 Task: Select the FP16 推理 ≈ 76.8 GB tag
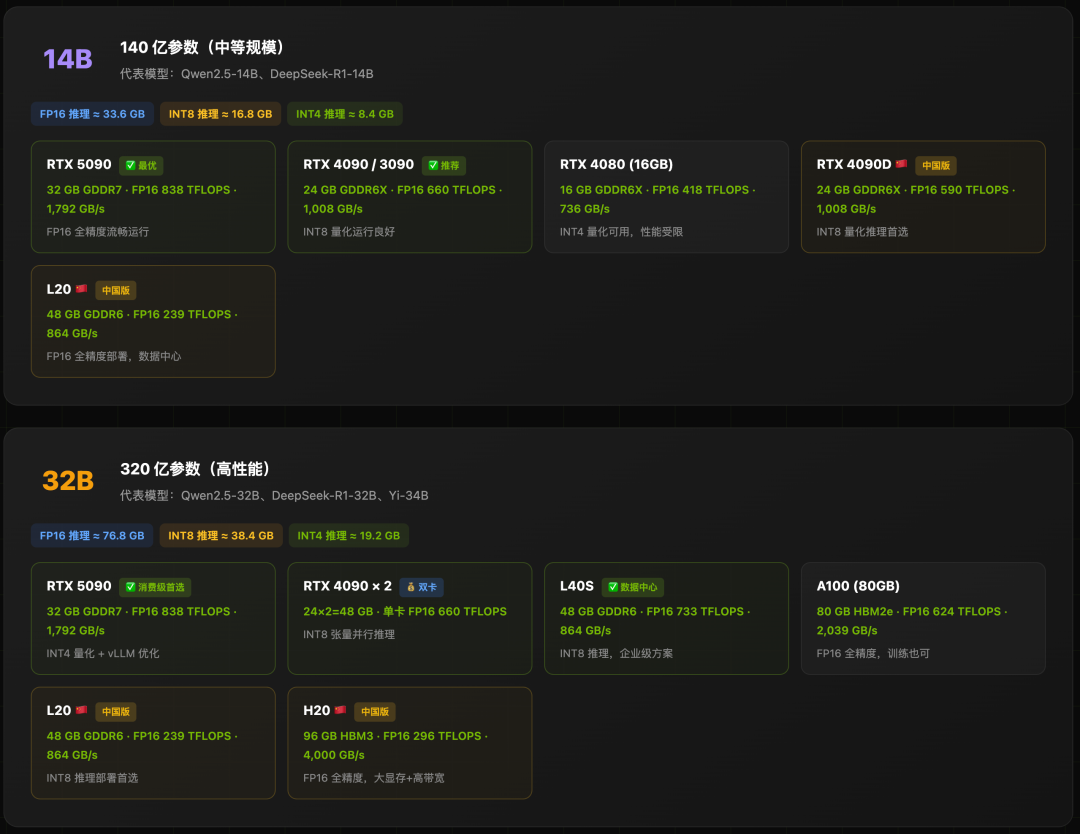click(92, 536)
